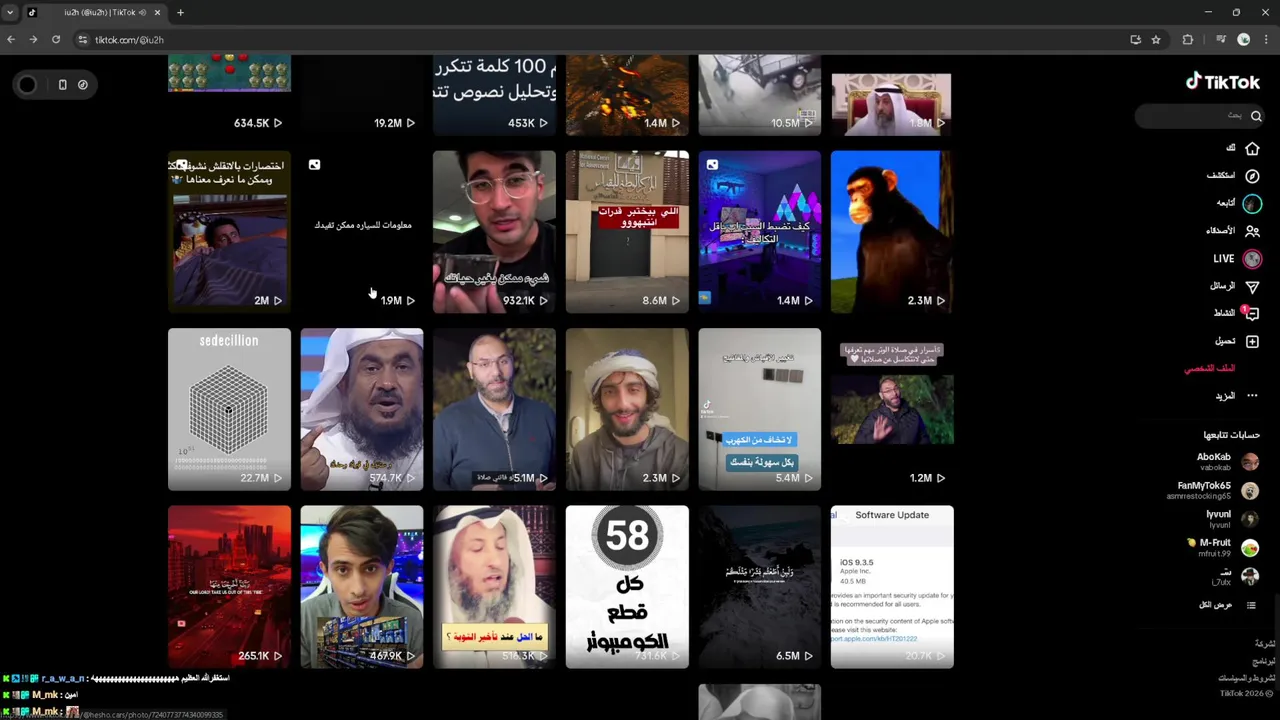Open the video with 22.7M views count
The image size is (1280, 720).
229,409
